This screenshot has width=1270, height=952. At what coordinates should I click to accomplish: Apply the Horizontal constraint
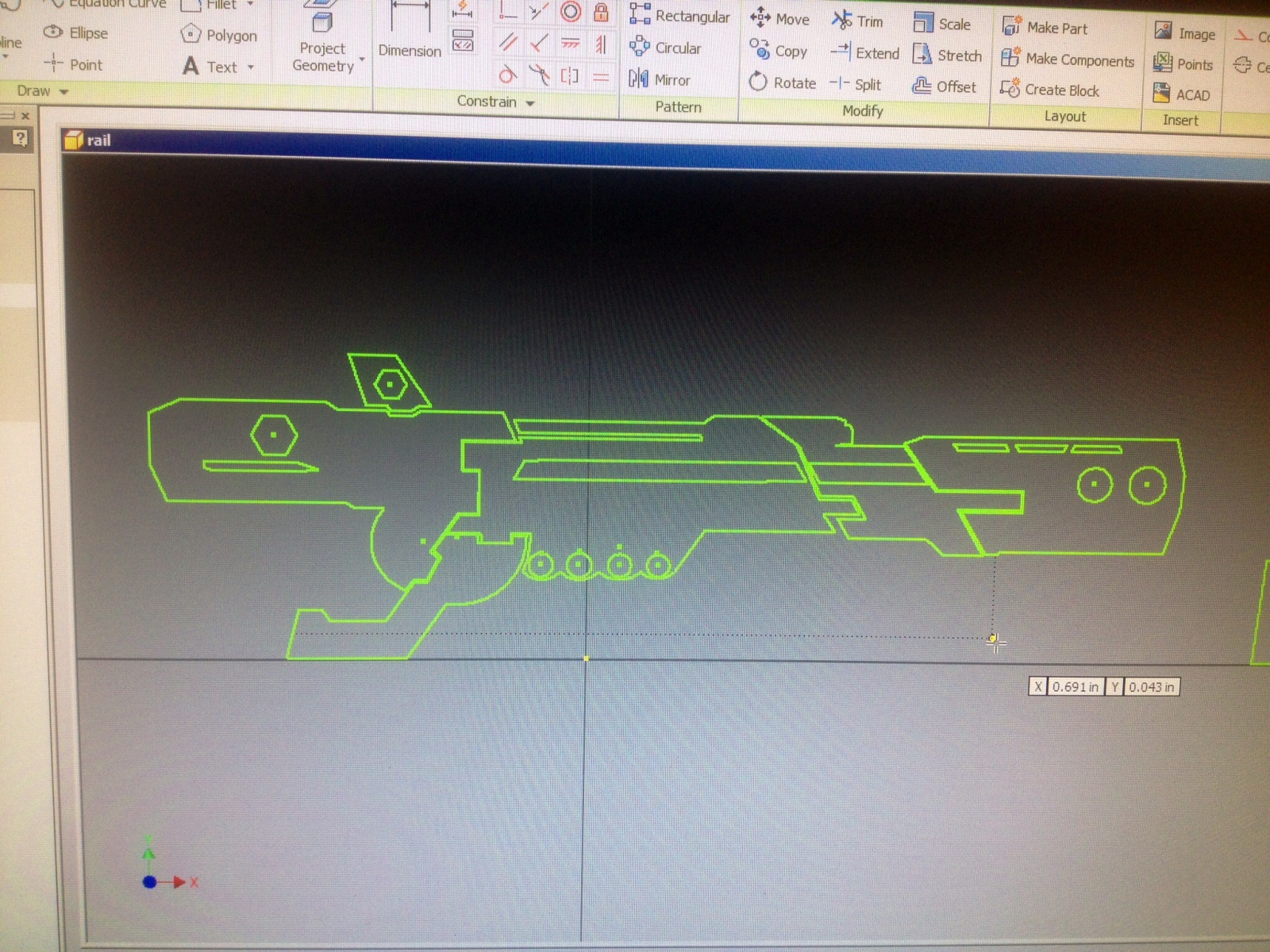570,44
